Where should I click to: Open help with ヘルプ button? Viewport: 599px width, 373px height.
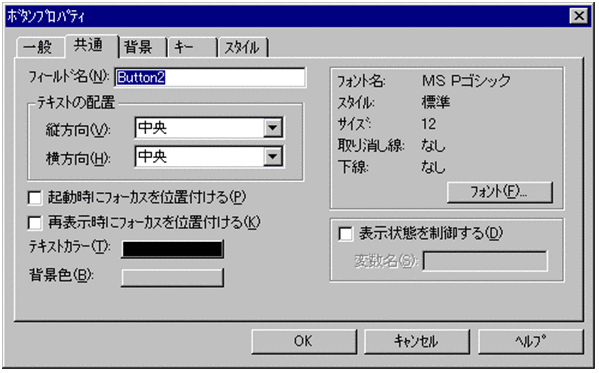531,341
